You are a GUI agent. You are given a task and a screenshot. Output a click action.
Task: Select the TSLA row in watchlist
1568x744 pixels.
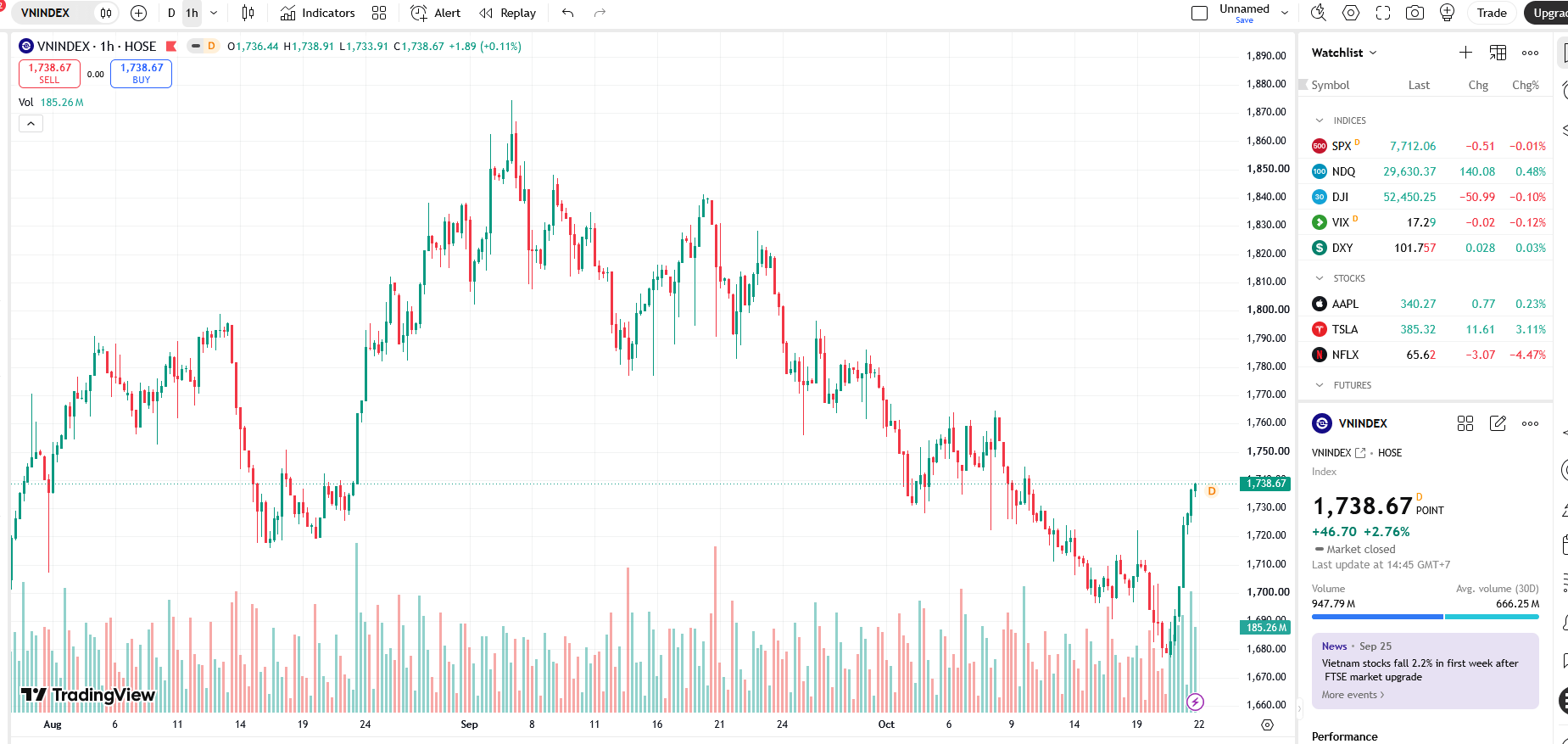[x=1429, y=329]
